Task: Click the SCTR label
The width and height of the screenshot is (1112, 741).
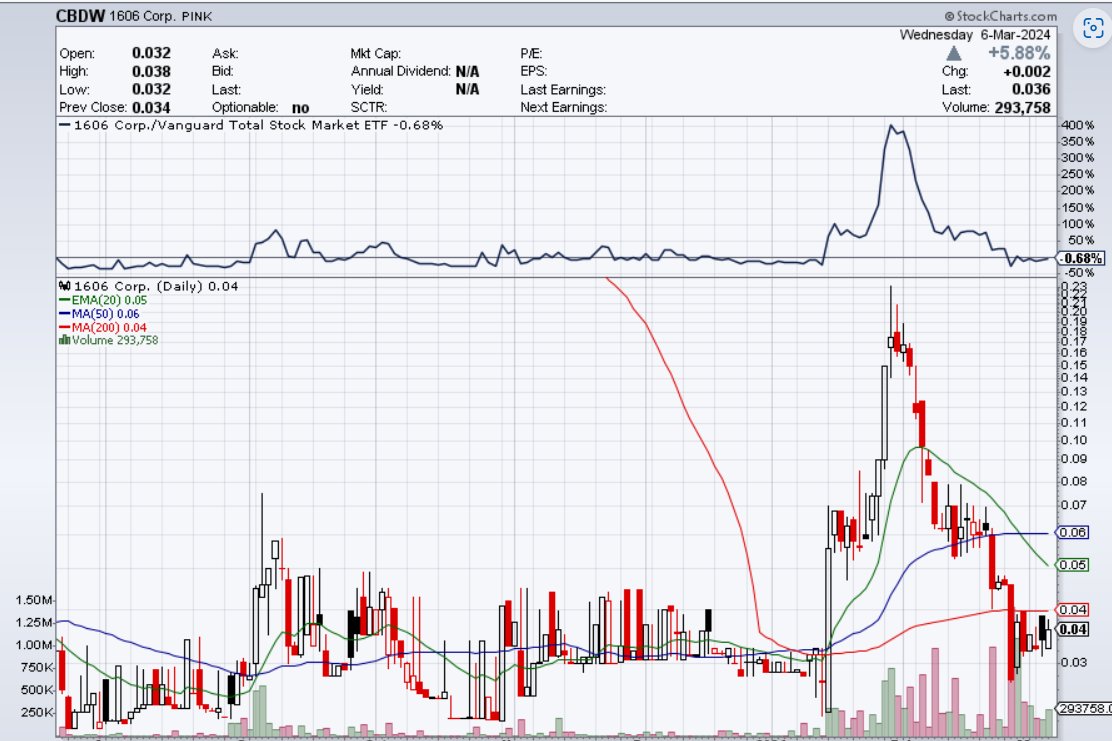Action: [x=369, y=108]
